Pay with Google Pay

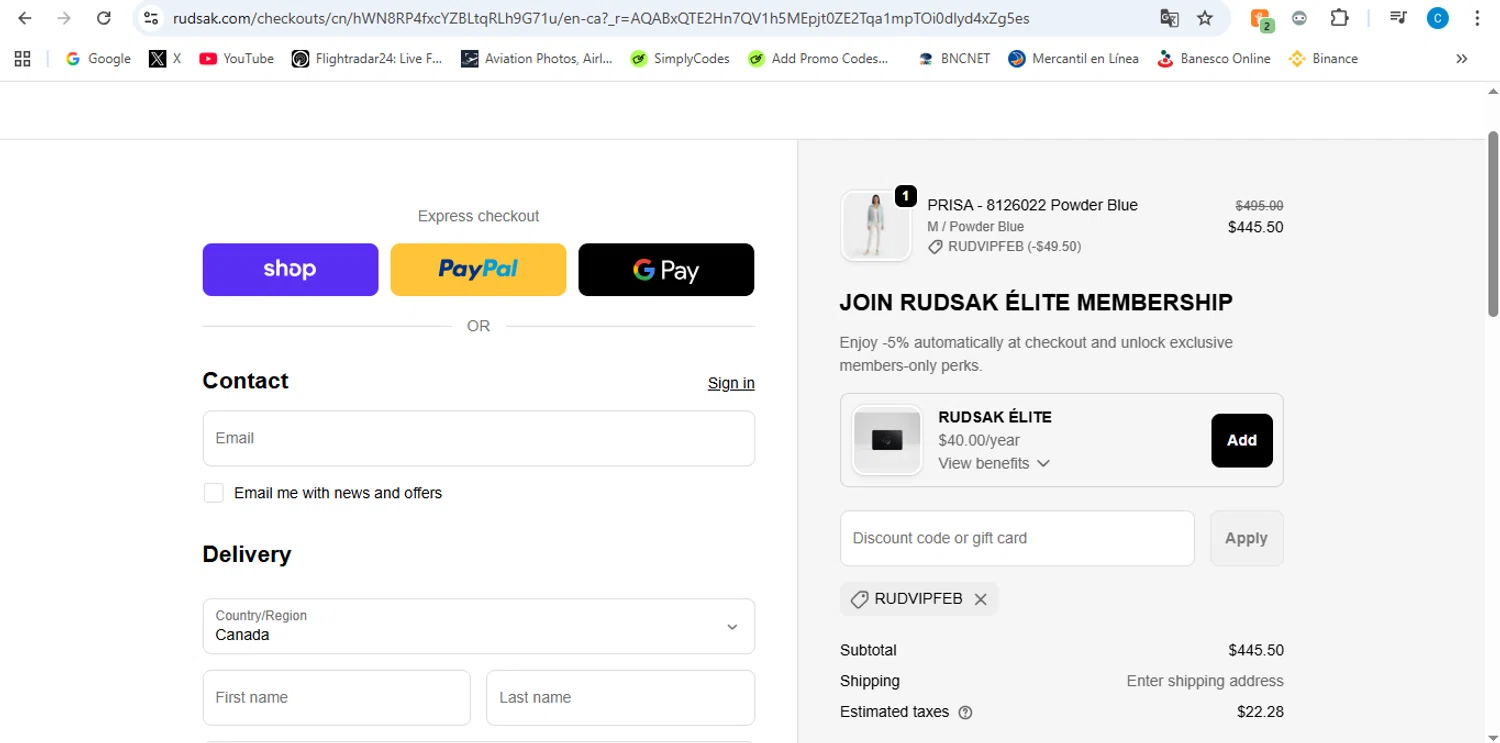click(666, 270)
